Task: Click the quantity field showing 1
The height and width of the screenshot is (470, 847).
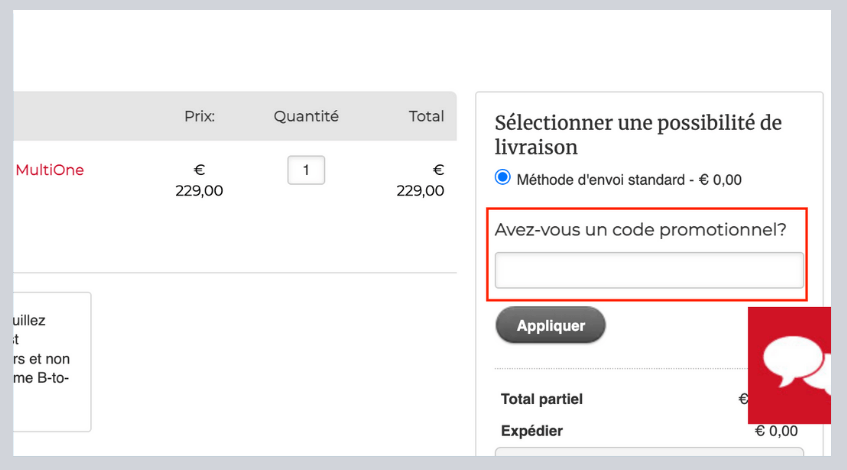Action: click(306, 171)
